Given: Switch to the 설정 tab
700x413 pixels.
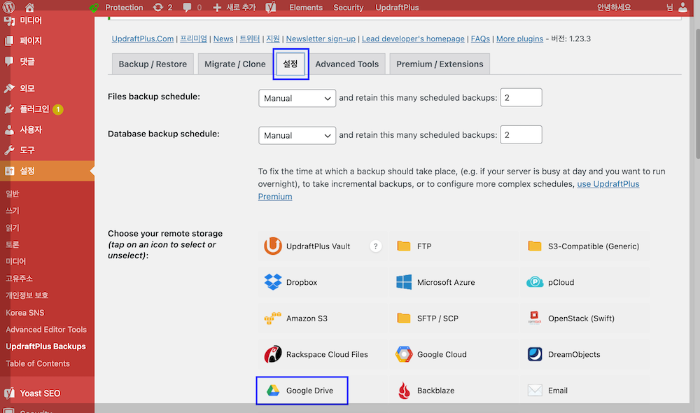Looking at the screenshot, I should (x=291, y=64).
